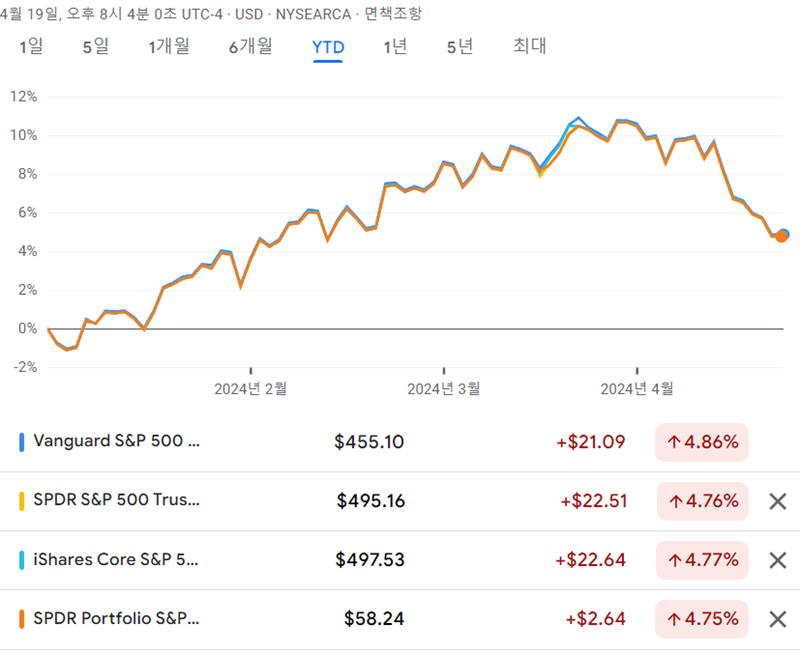The image size is (800, 653).
Task: Click Vanguard's ↑4.86% gain badge
Action: (x=701, y=441)
